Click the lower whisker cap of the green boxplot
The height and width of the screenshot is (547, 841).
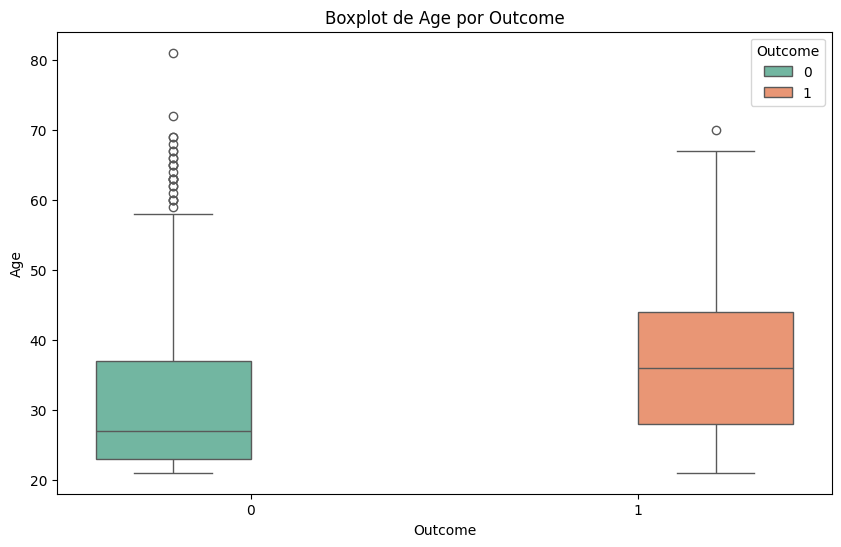coord(173,473)
